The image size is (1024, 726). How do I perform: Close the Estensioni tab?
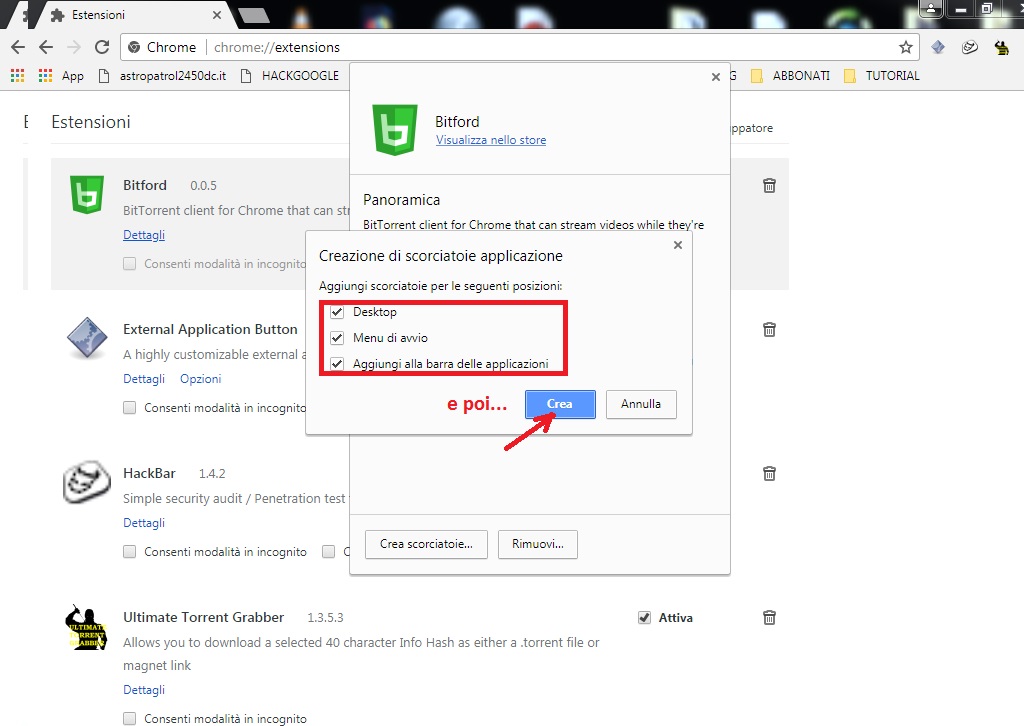217,14
